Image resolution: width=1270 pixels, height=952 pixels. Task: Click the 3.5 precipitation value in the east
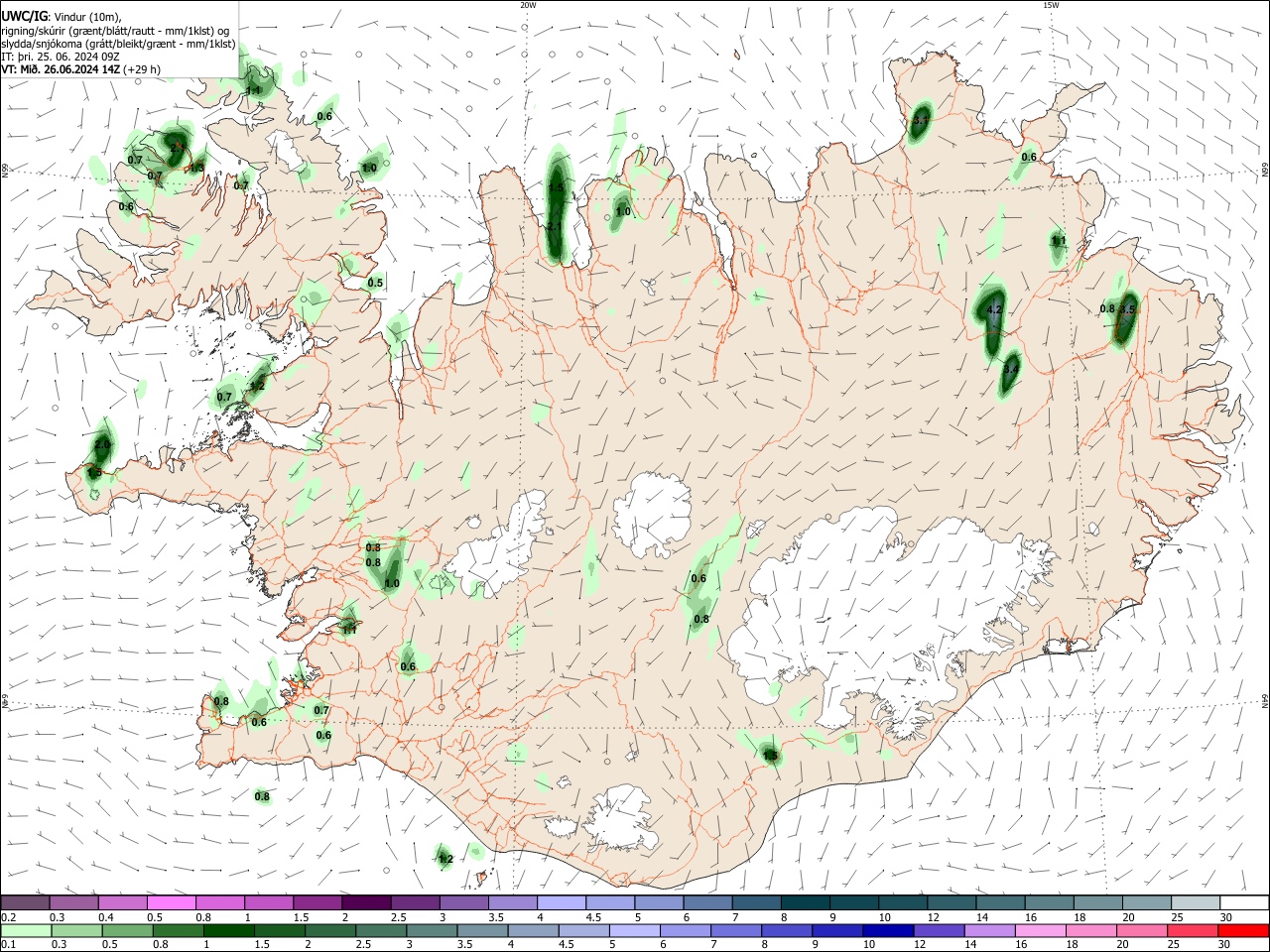(x=1127, y=309)
